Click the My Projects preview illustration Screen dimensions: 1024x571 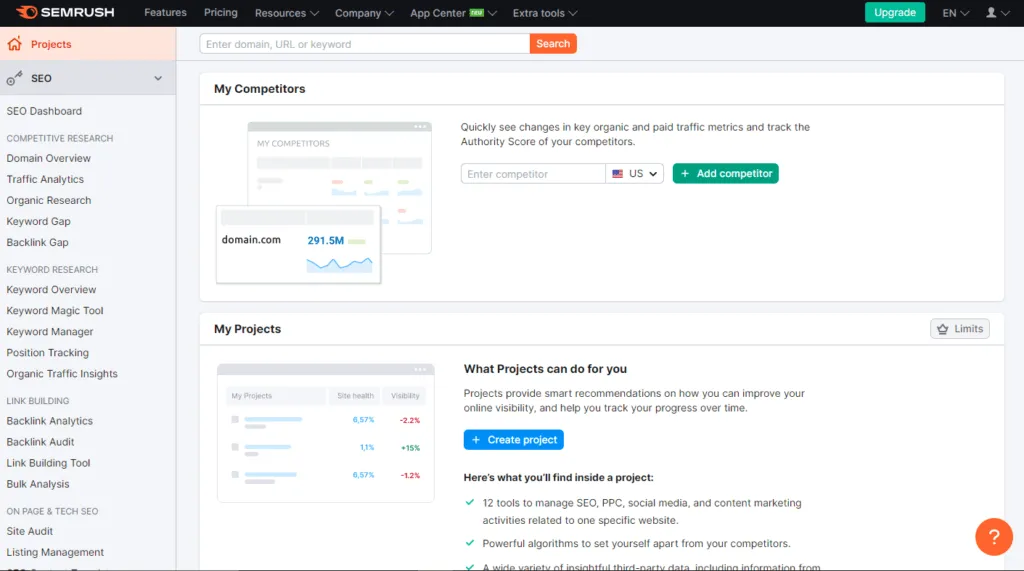coord(326,433)
